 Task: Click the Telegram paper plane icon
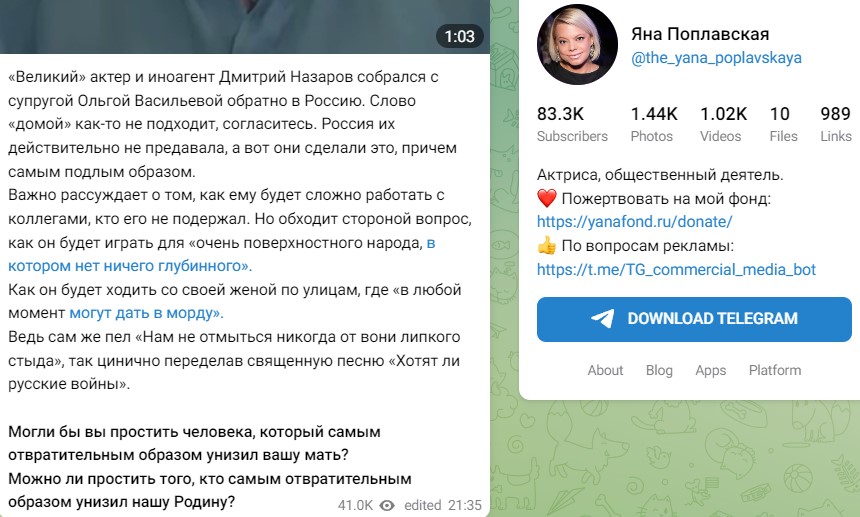[x=602, y=319]
